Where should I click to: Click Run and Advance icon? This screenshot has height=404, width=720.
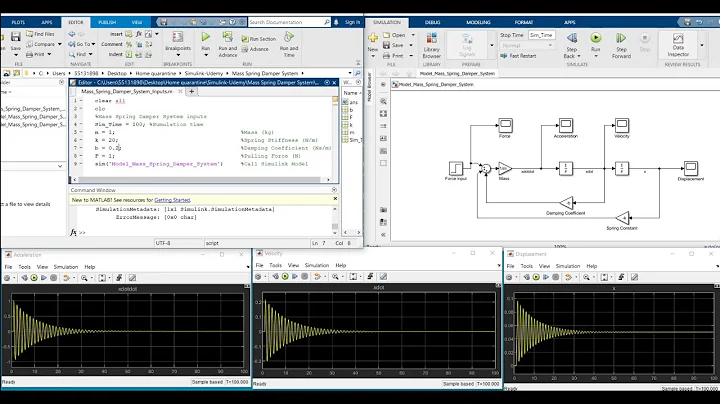[x=227, y=37]
